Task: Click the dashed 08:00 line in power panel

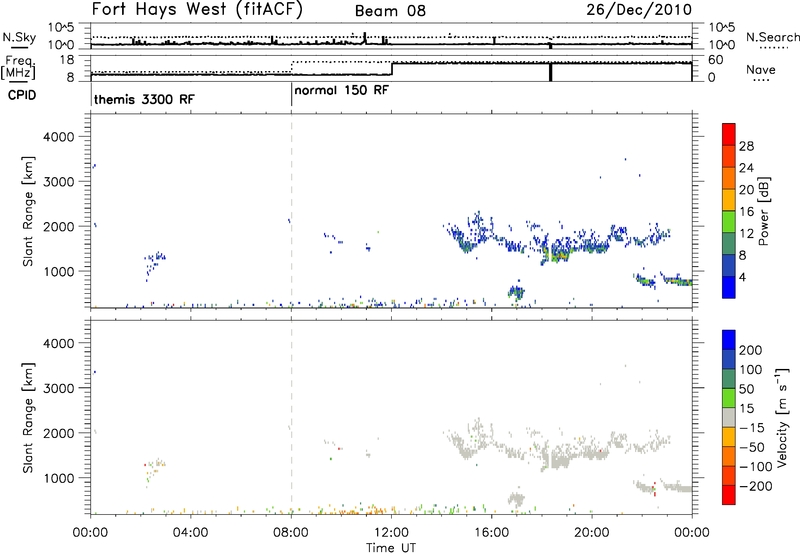Action: click(291, 211)
